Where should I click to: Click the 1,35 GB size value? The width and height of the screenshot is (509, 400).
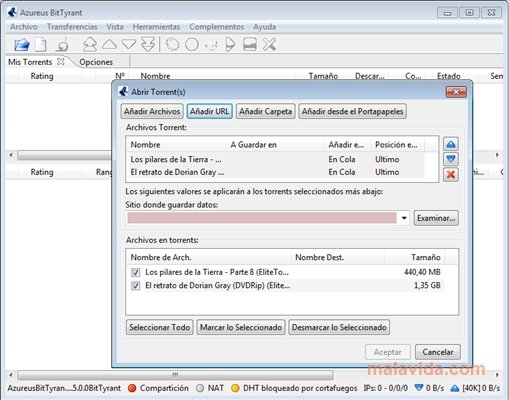point(427,286)
